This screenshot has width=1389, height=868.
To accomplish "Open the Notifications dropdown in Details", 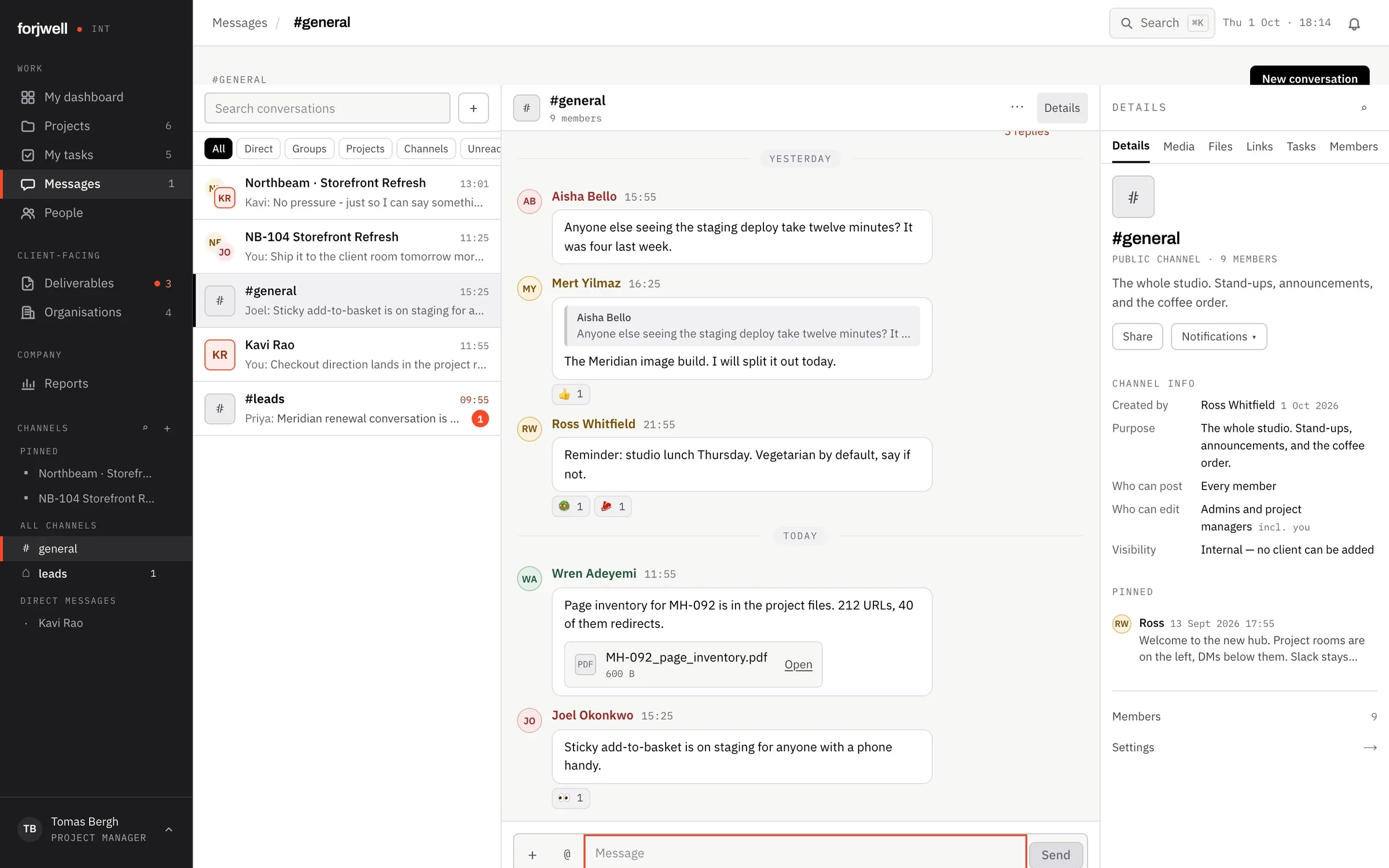I will [x=1219, y=336].
